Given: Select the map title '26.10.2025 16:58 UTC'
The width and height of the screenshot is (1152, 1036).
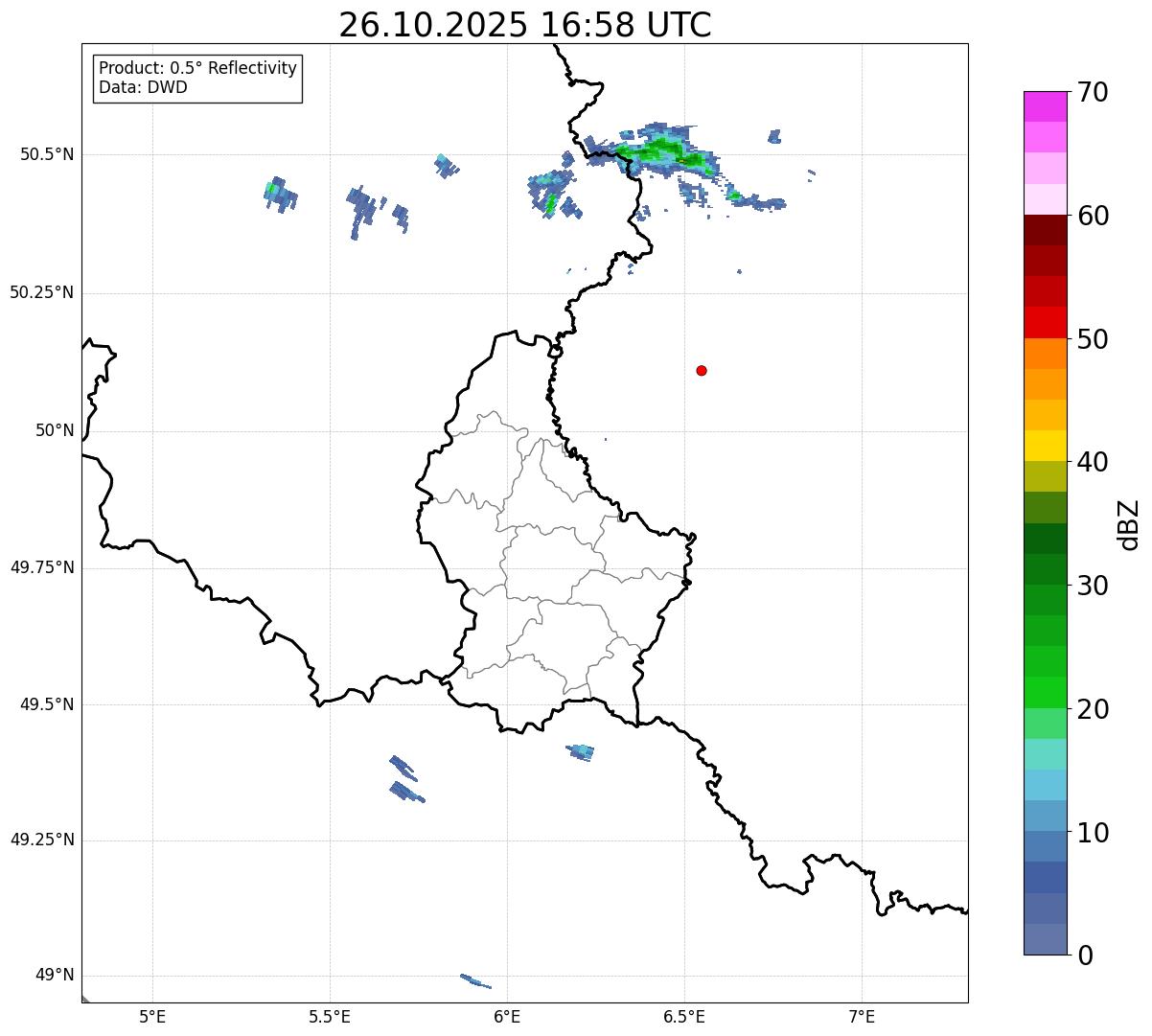Looking at the screenshot, I should click(x=524, y=25).
